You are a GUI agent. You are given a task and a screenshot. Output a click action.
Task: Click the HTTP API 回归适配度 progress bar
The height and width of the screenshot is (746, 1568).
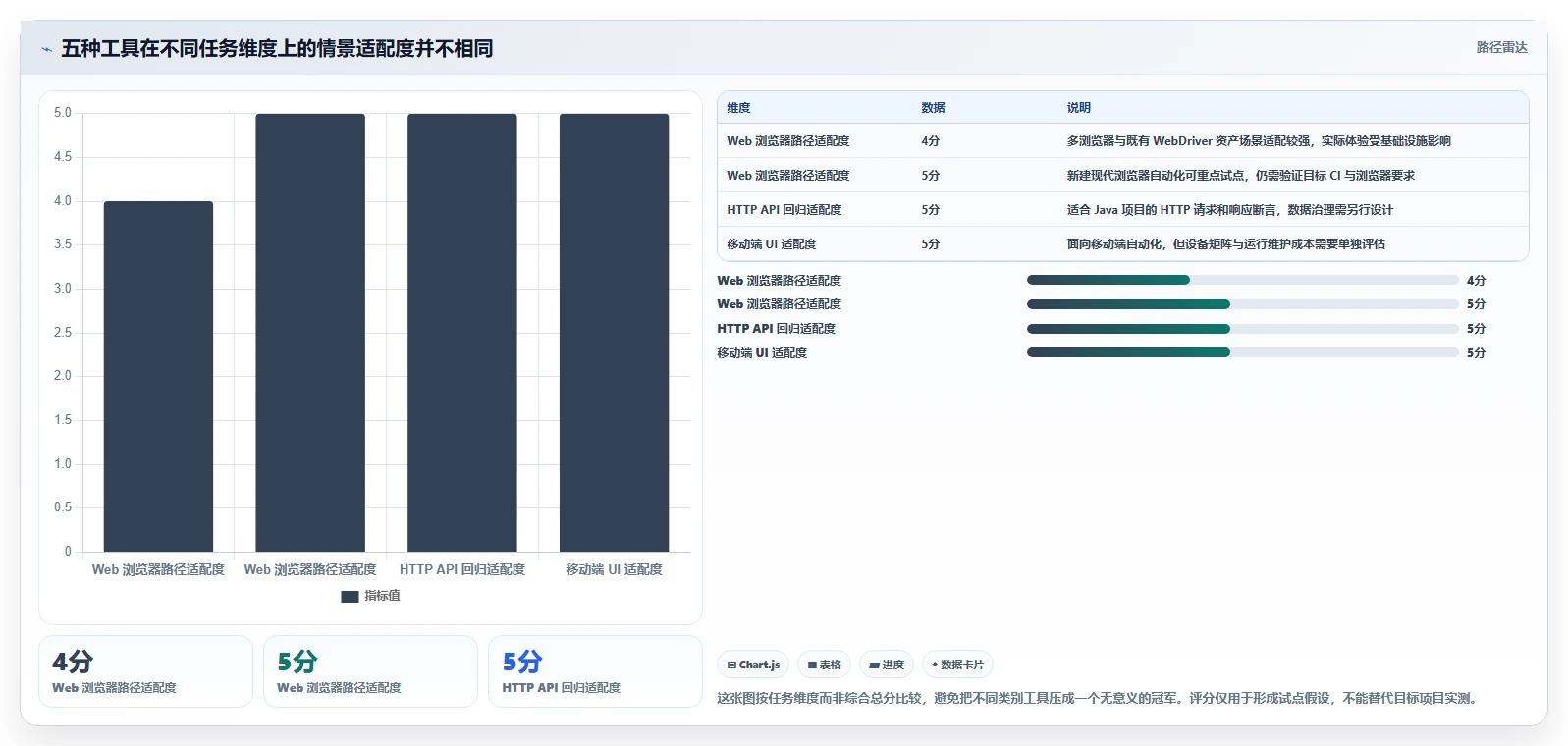[1242, 329]
